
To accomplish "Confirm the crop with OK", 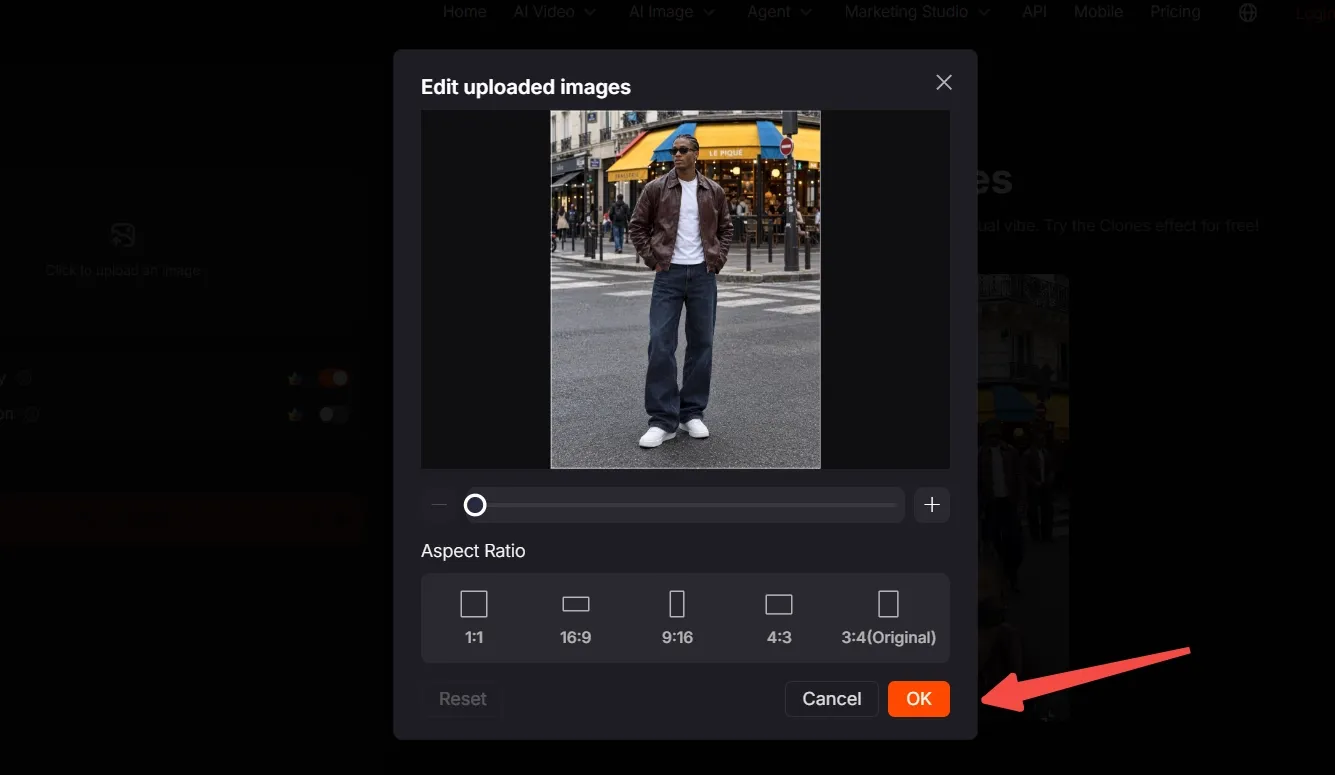I will point(919,699).
